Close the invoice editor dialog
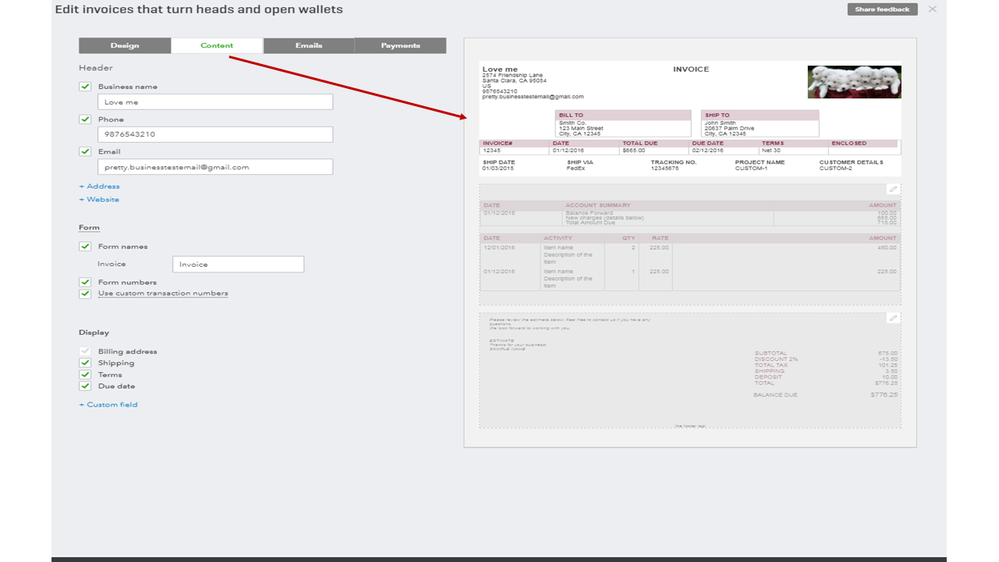The height and width of the screenshot is (562, 999). tap(933, 9)
